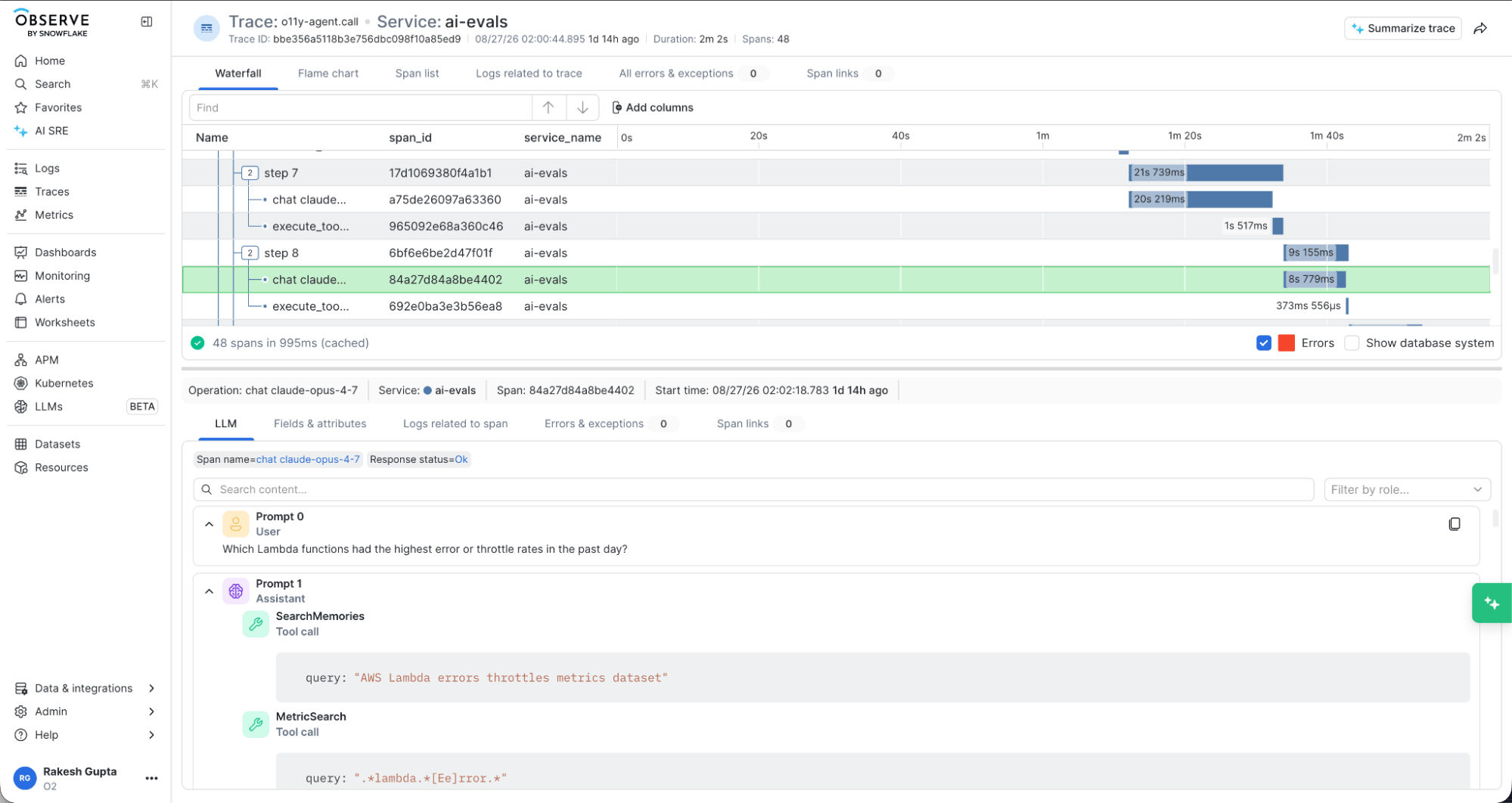The image size is (1512, 803).
Task: Click the trace type icon beside title
Action: point(206,29)
